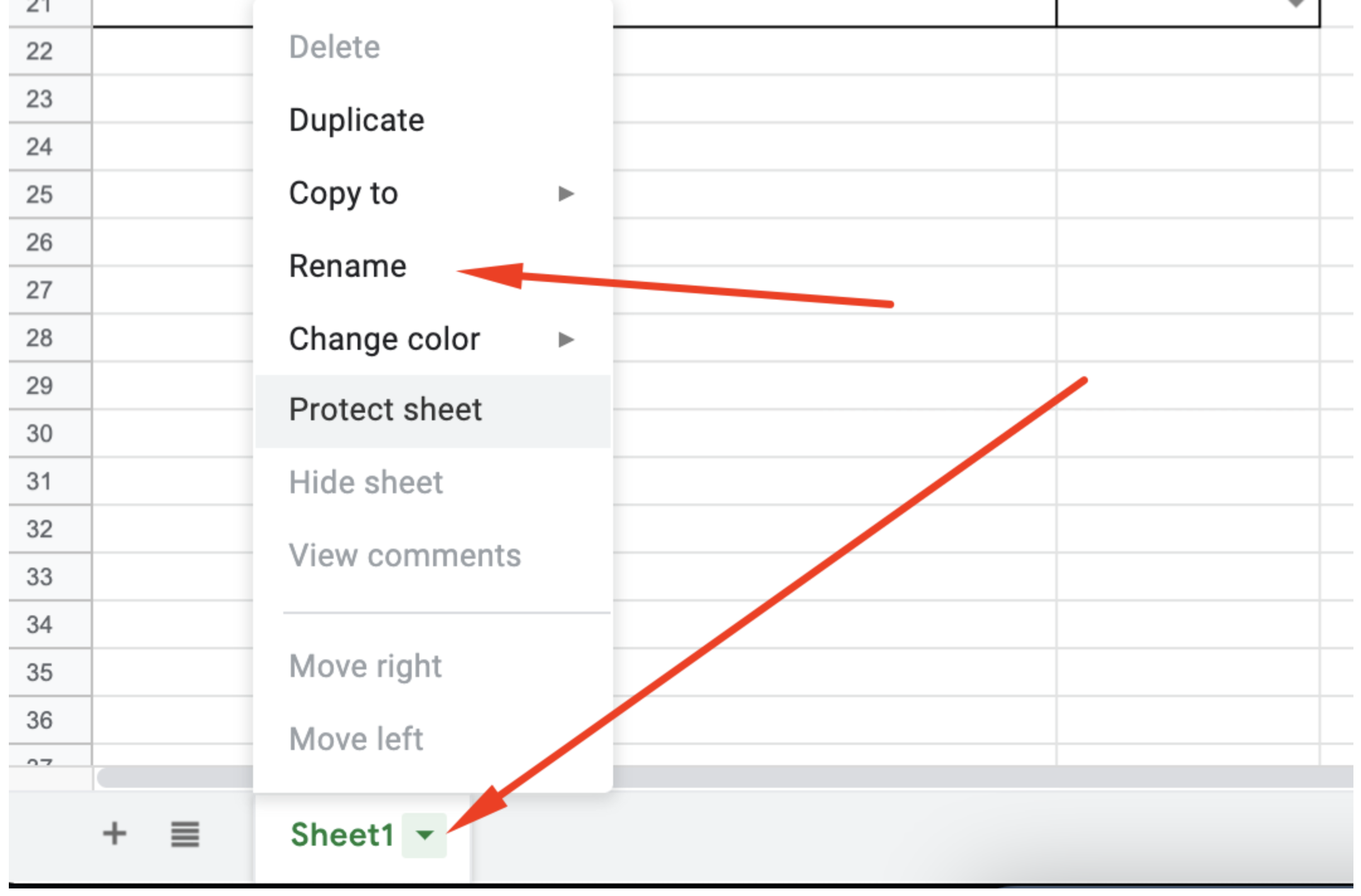
Task: Switch to the Sheet1 tab
Action: pyautogui.click(x=342, y=835)
